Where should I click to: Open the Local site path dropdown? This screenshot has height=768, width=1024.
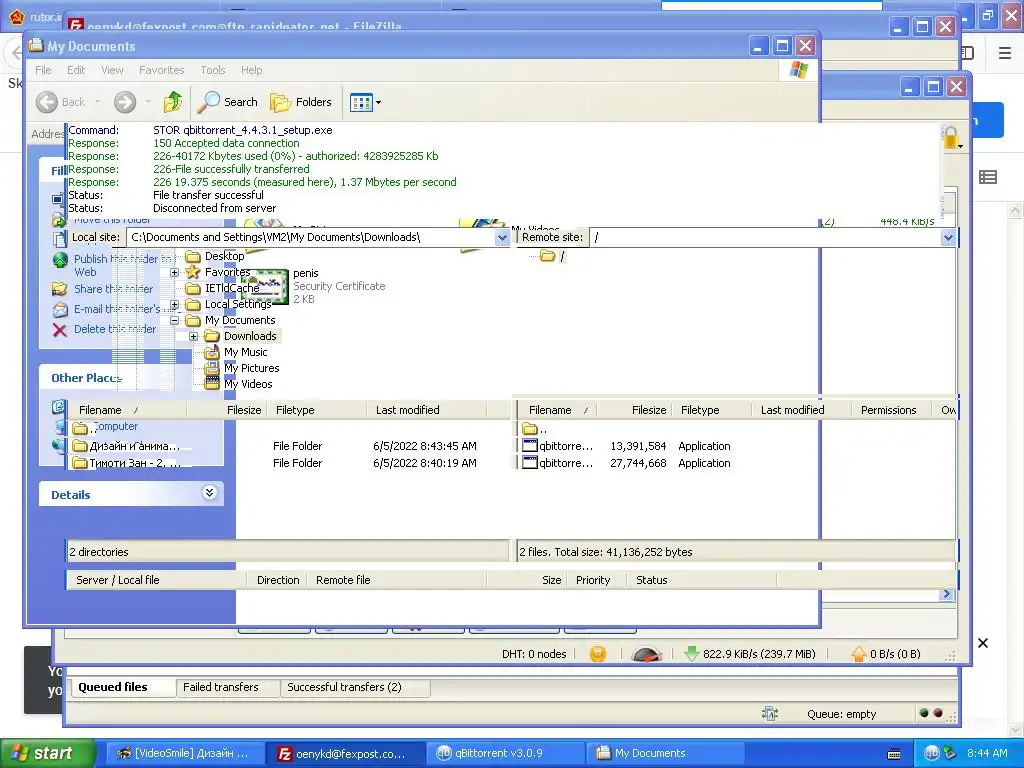(x=502, y=237)
